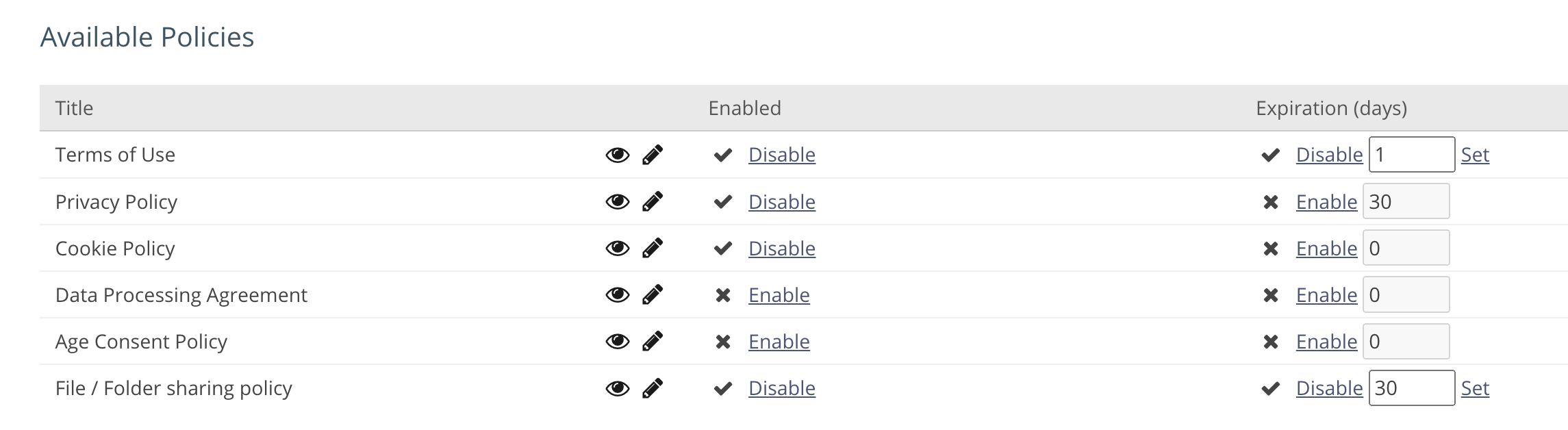Enable the Age Consent Policy
The height and width of the screenshot is (430, 1568).
pos(779,341)
